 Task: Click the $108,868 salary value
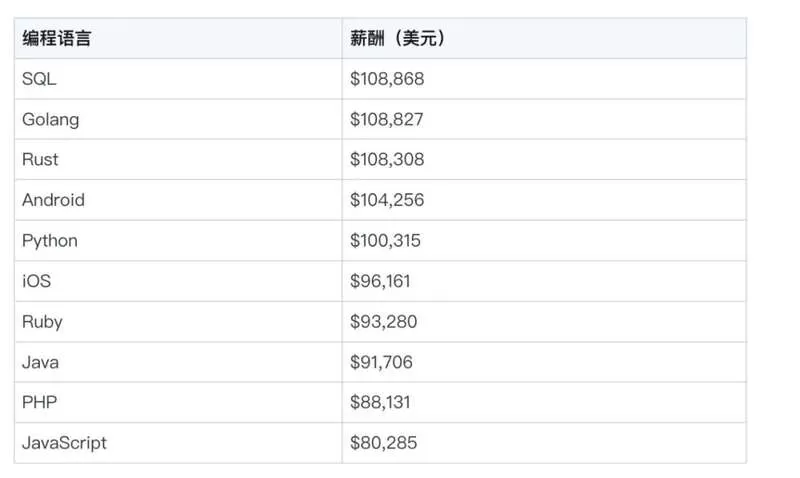coord(387,79)
